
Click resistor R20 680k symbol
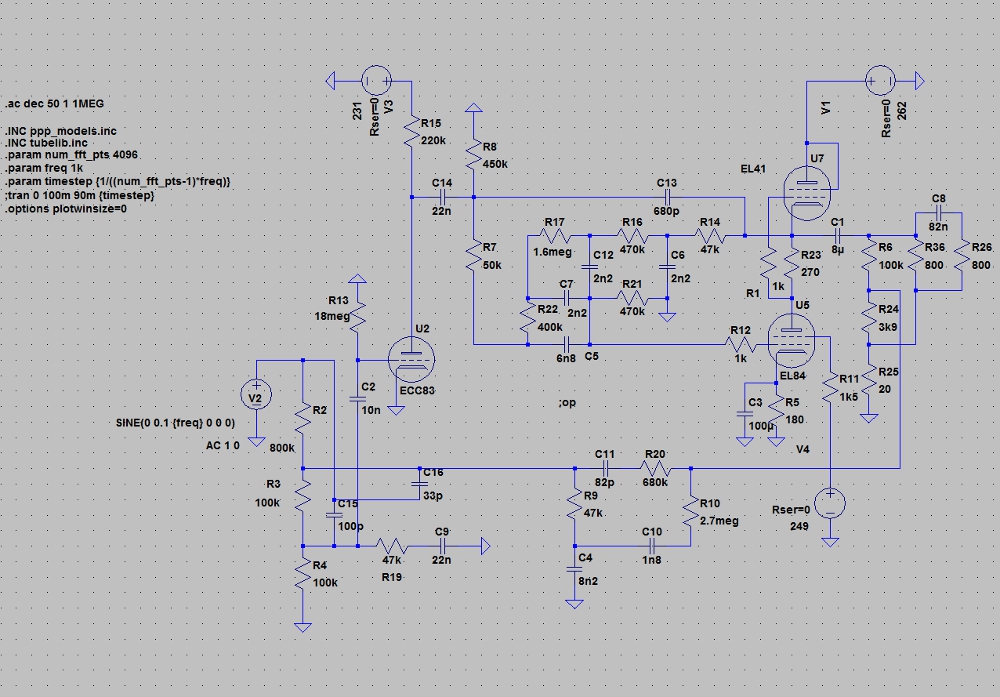point(655,469)
